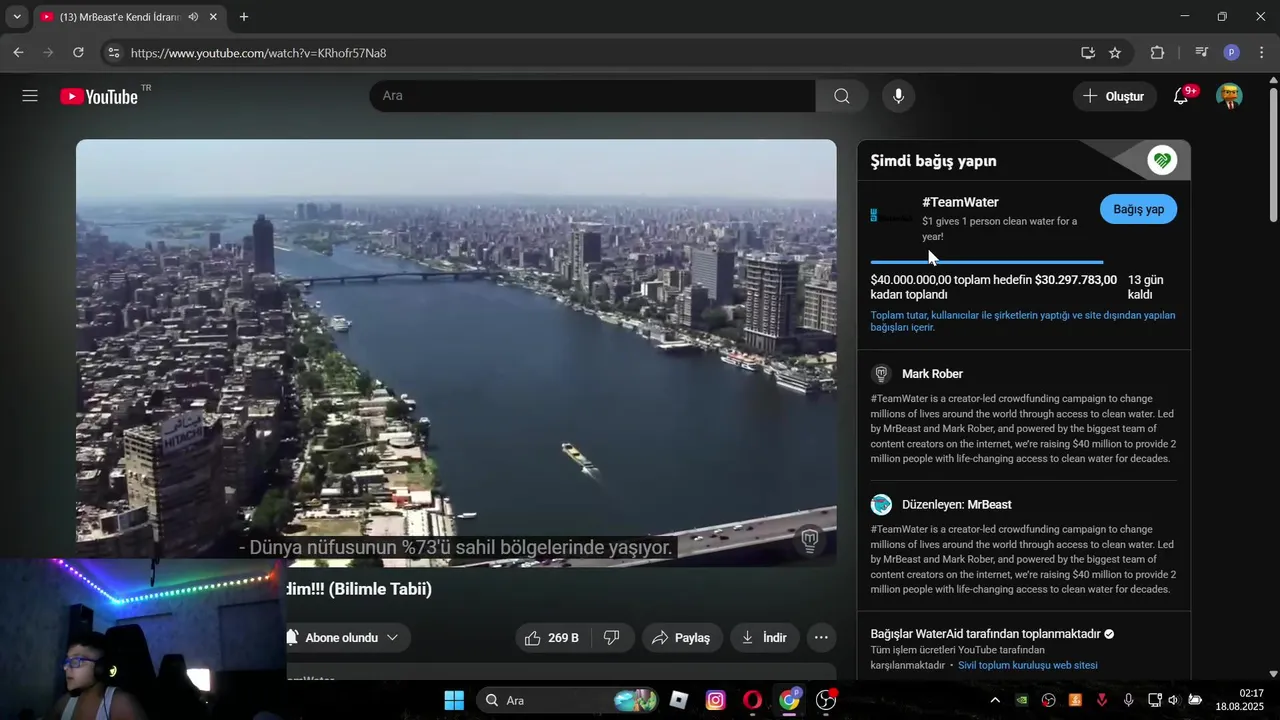The height and width of the screenshot is (720, 1280).
Task: Mute tab via speaker icon
Action: [x=193, y=17]
